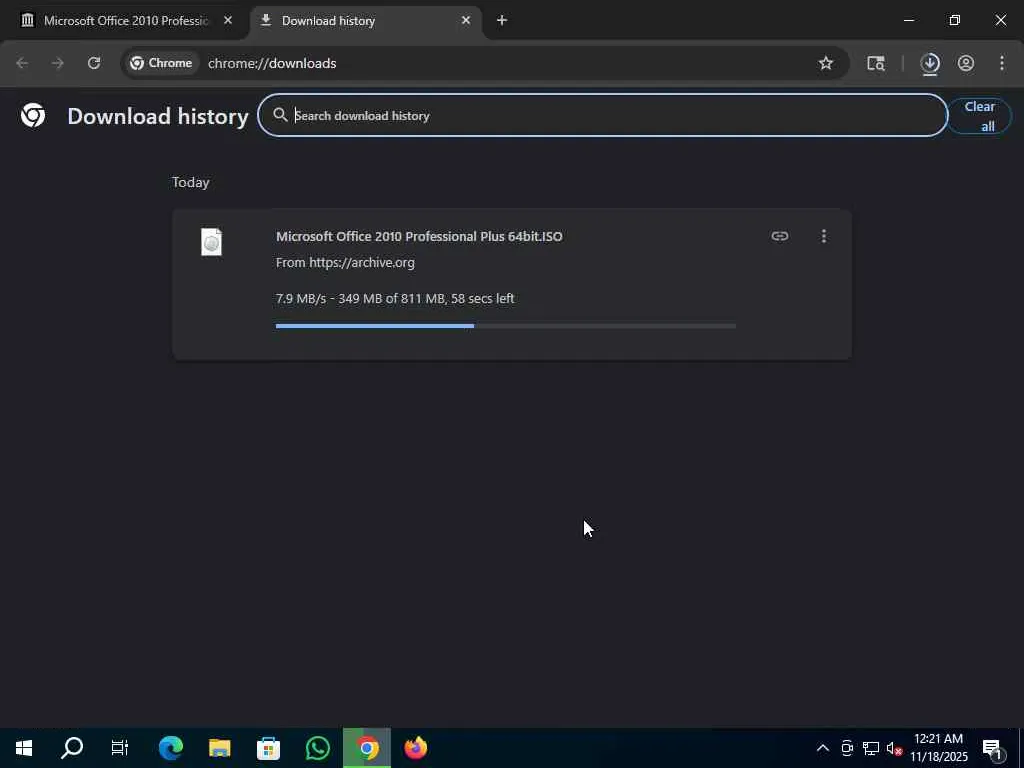Click the Today date heading
Screen dimensions: 1024x768
coord(190,182)
